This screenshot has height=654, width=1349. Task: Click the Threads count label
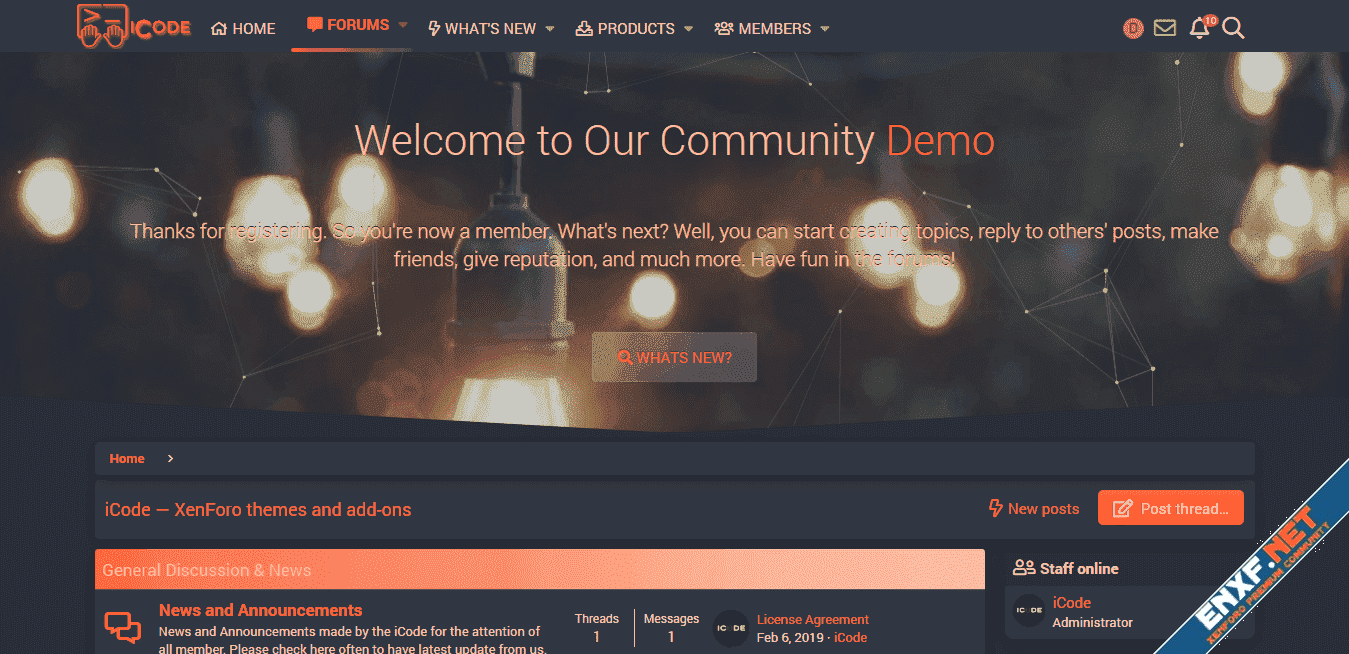point(597,619)
